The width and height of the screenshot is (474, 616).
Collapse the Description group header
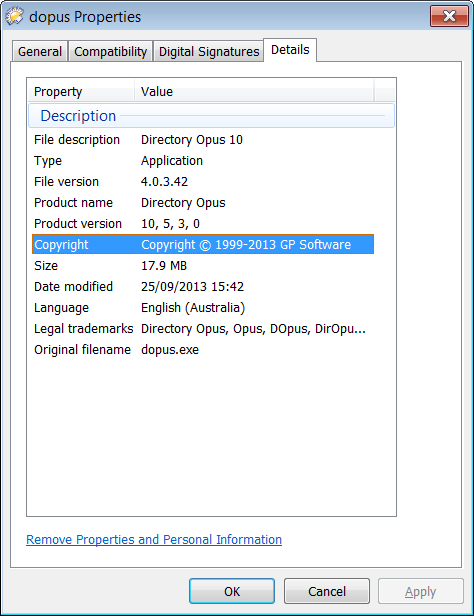click(x=211, y=116)
